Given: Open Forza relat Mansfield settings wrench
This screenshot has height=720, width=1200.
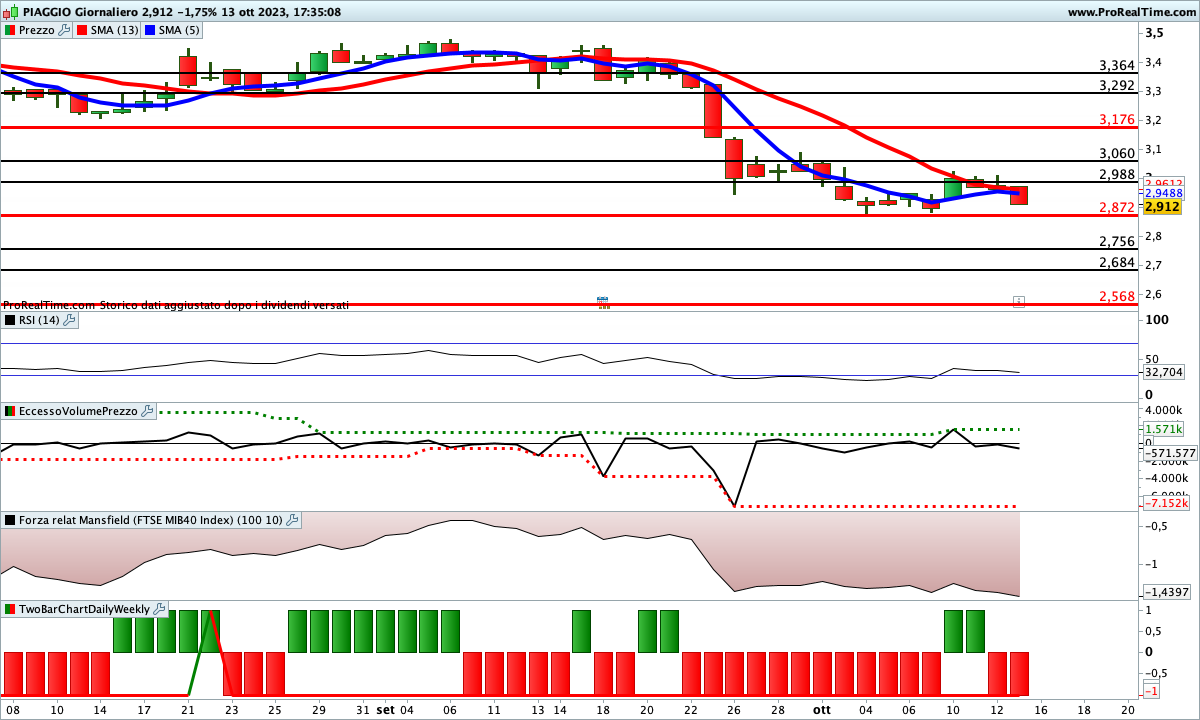Looking at the screenshot, I should coord(292,520).
